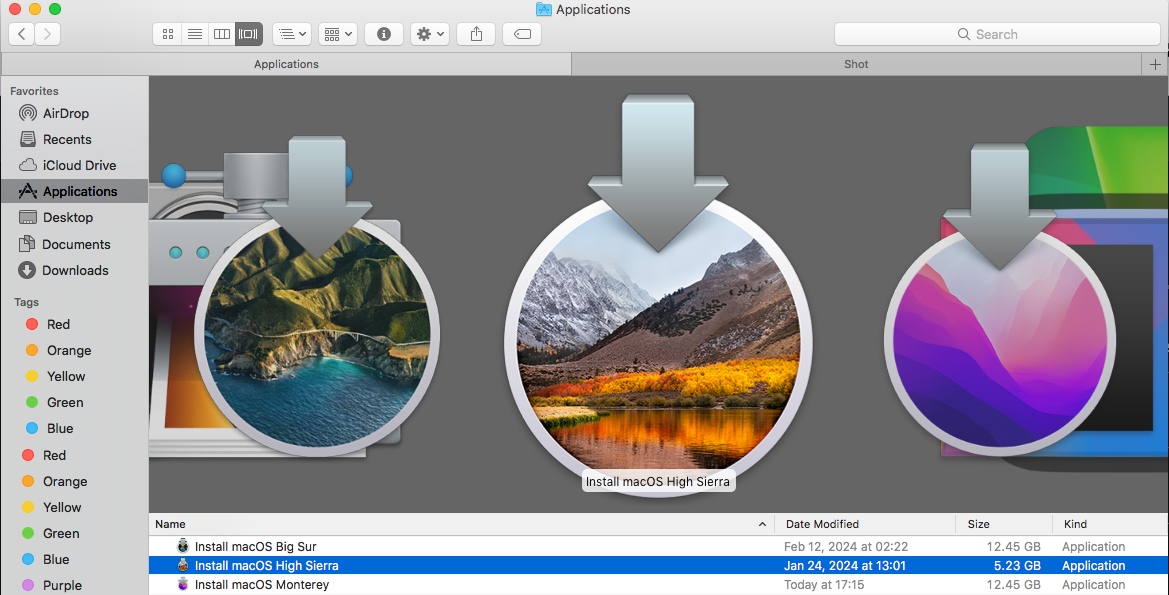Click the Applications folder title icon
This screenshot has width=1169, height=595.
pos(543,10)
